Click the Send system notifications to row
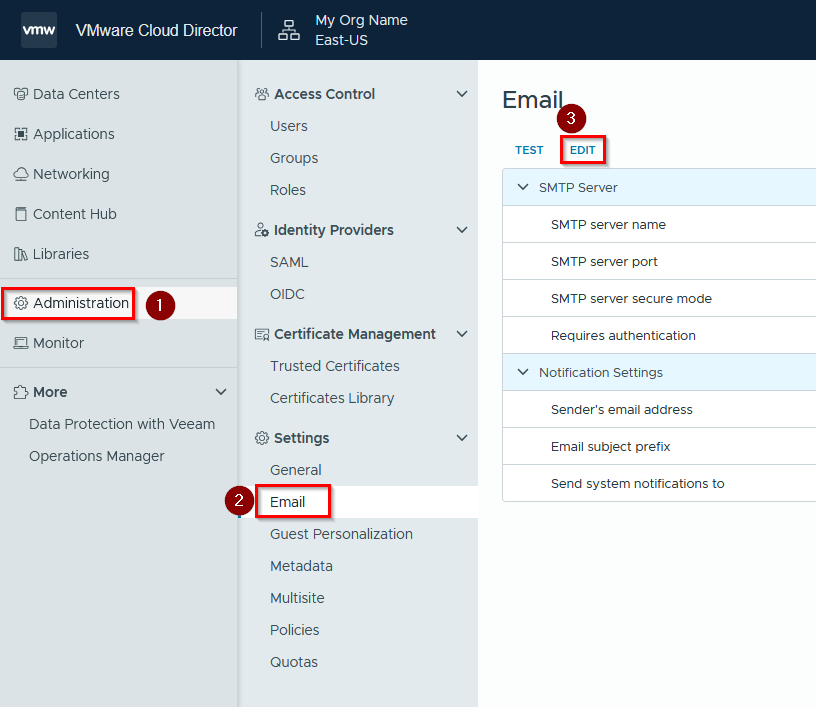This screenshot has height=707, width=816. tap(659, 483)
